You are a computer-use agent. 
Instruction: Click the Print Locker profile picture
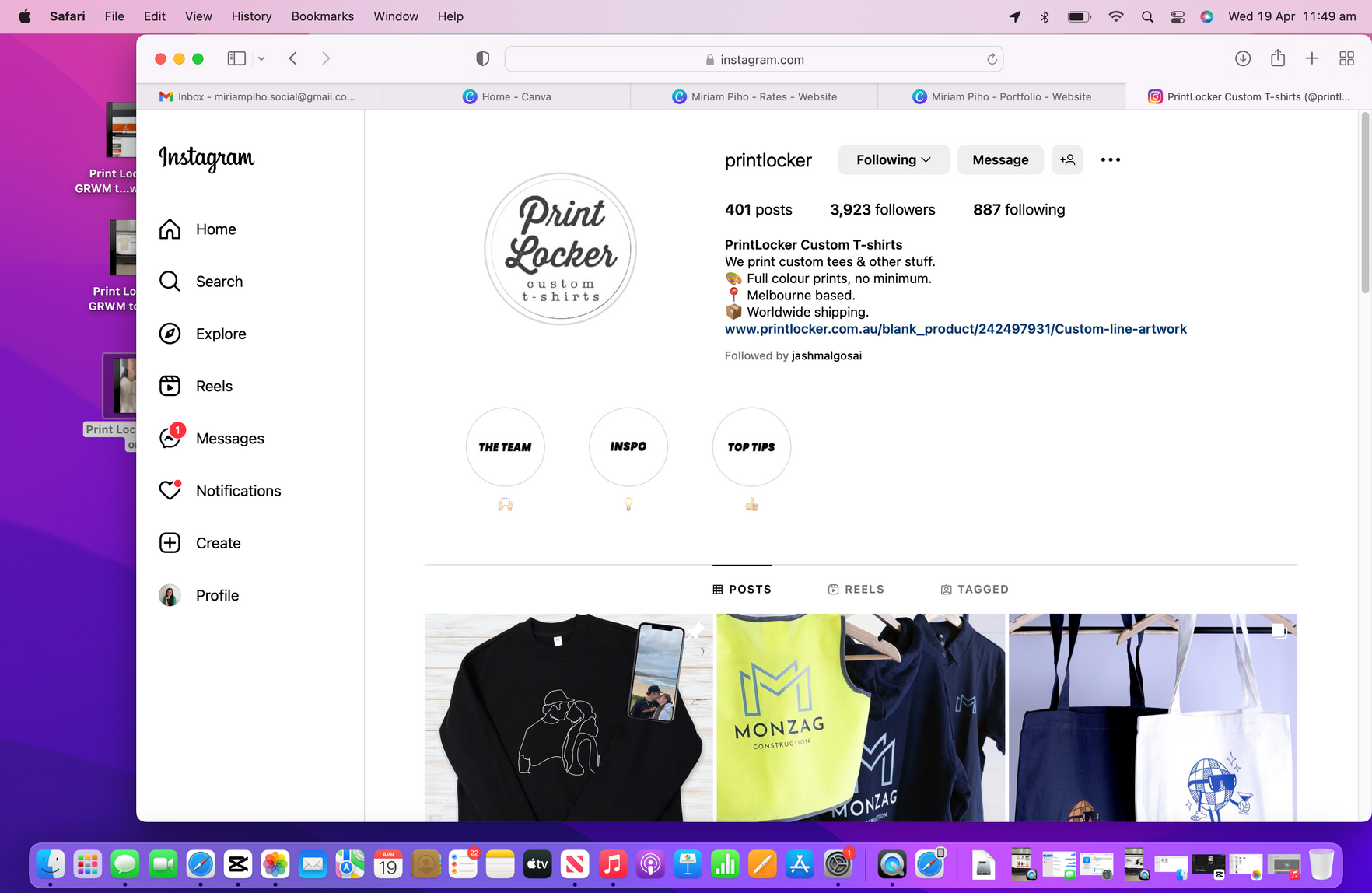(x=561, y=249)
